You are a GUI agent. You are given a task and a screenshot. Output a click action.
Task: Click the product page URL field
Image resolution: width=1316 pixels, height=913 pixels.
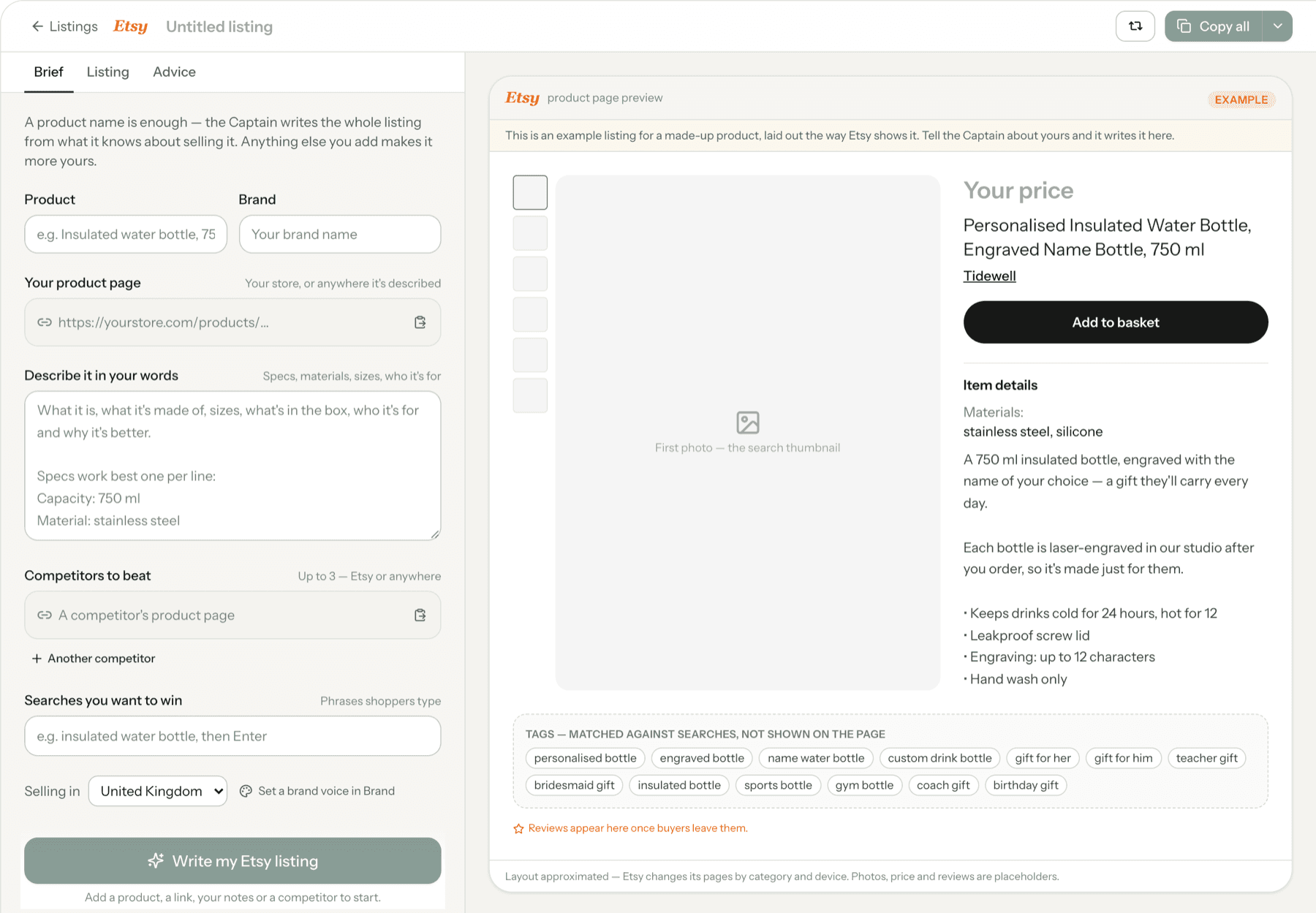(x=232, y=322)
